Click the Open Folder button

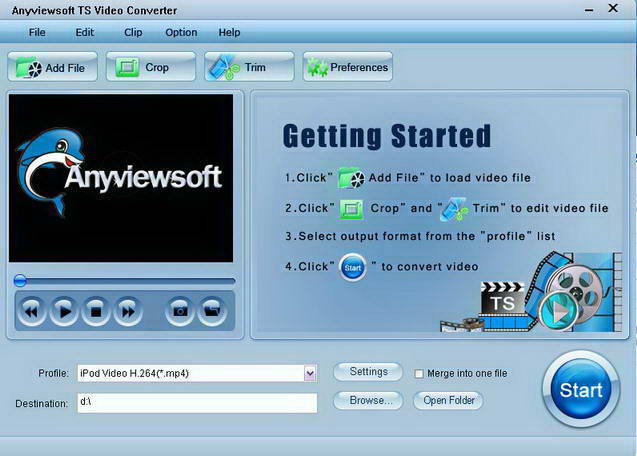point(448,400)
